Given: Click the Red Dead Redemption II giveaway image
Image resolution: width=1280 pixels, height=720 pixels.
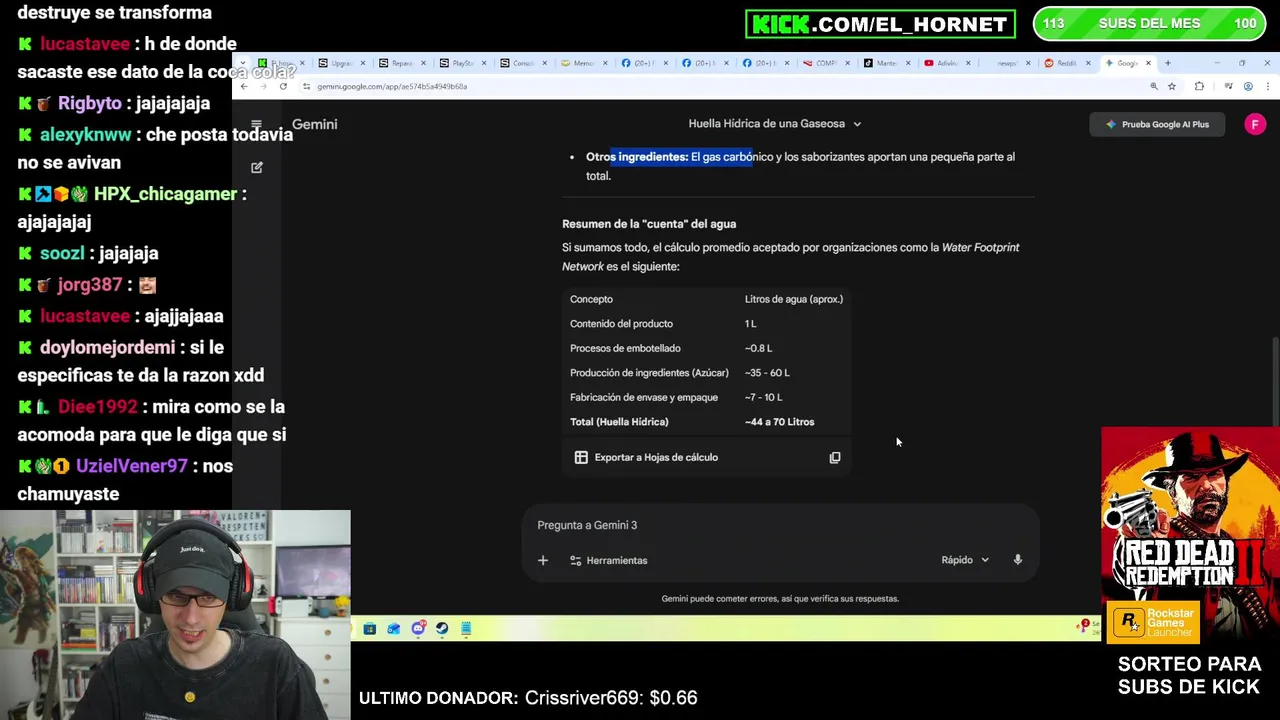Looking at the screenshot, I should pos(1190,535).
